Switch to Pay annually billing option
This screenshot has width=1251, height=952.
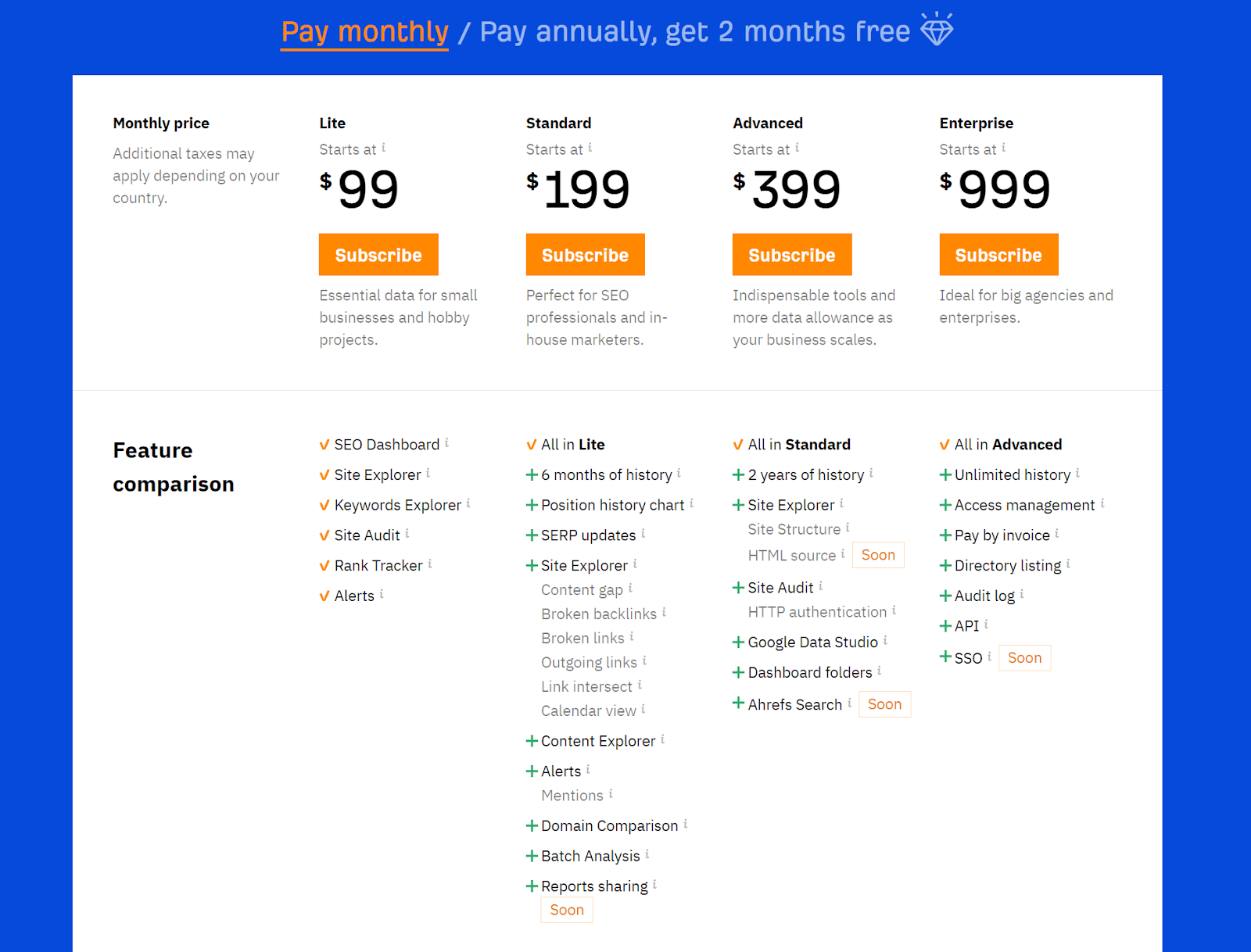click(x=694, y=32)
